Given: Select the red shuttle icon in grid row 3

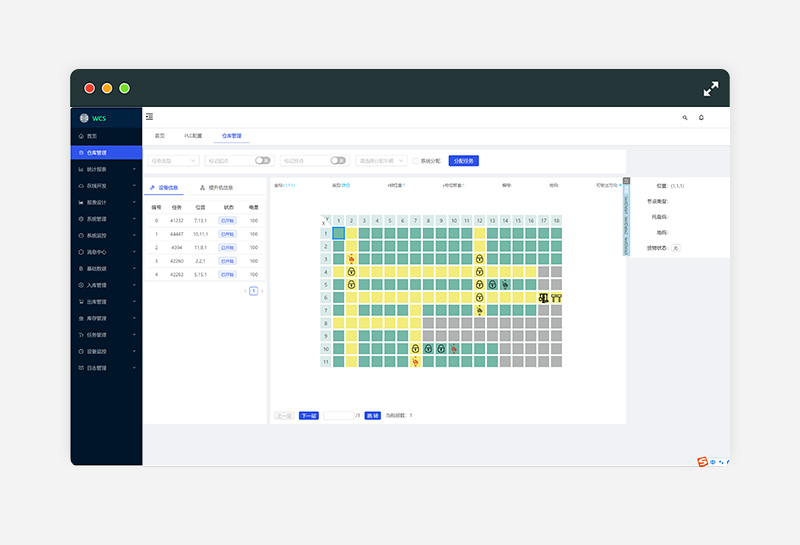Looking at the screenshot, I should pos(351,259).
